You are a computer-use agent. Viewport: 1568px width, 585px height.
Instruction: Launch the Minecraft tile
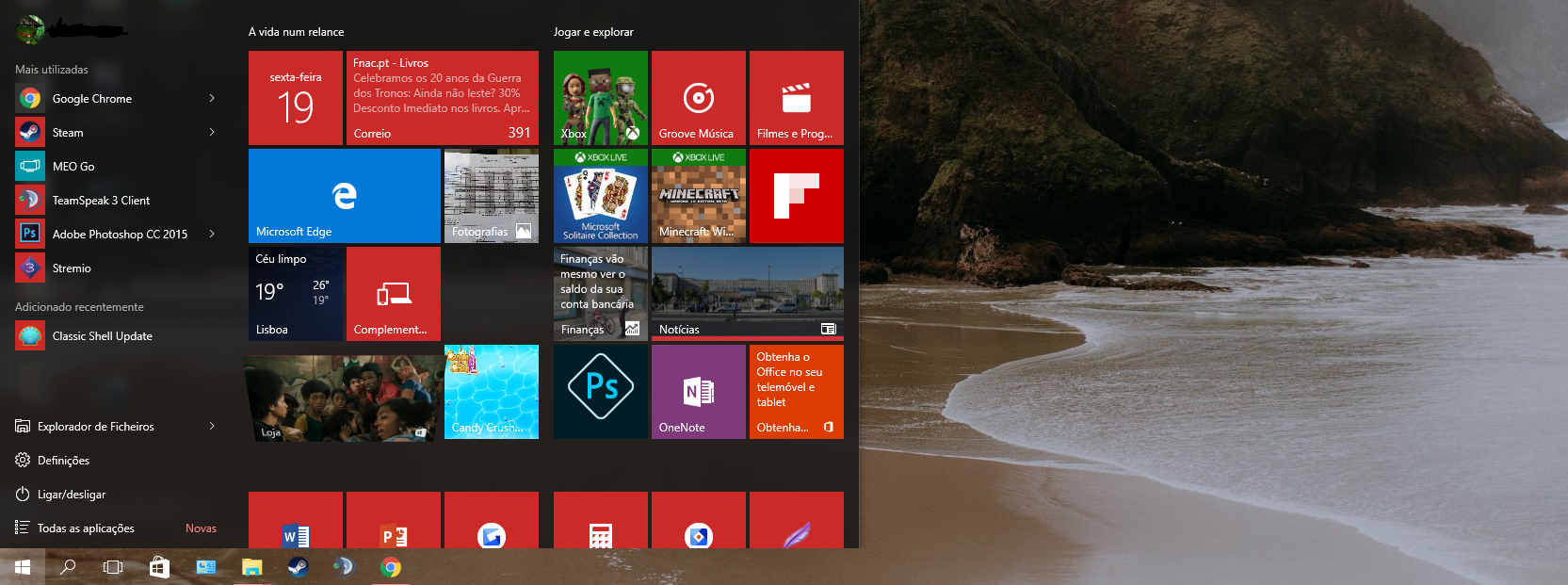tap(699, 196)
